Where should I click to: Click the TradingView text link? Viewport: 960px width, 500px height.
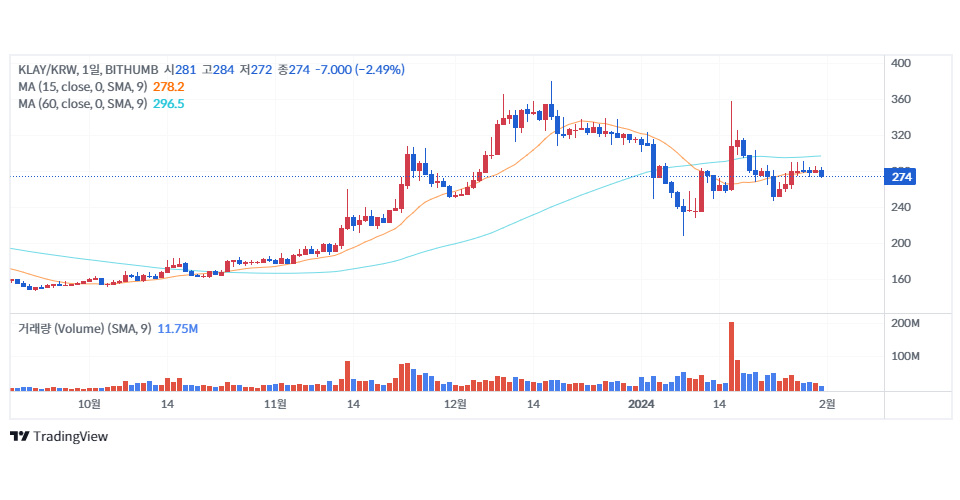pyautogui.click(x=70, y=436)
